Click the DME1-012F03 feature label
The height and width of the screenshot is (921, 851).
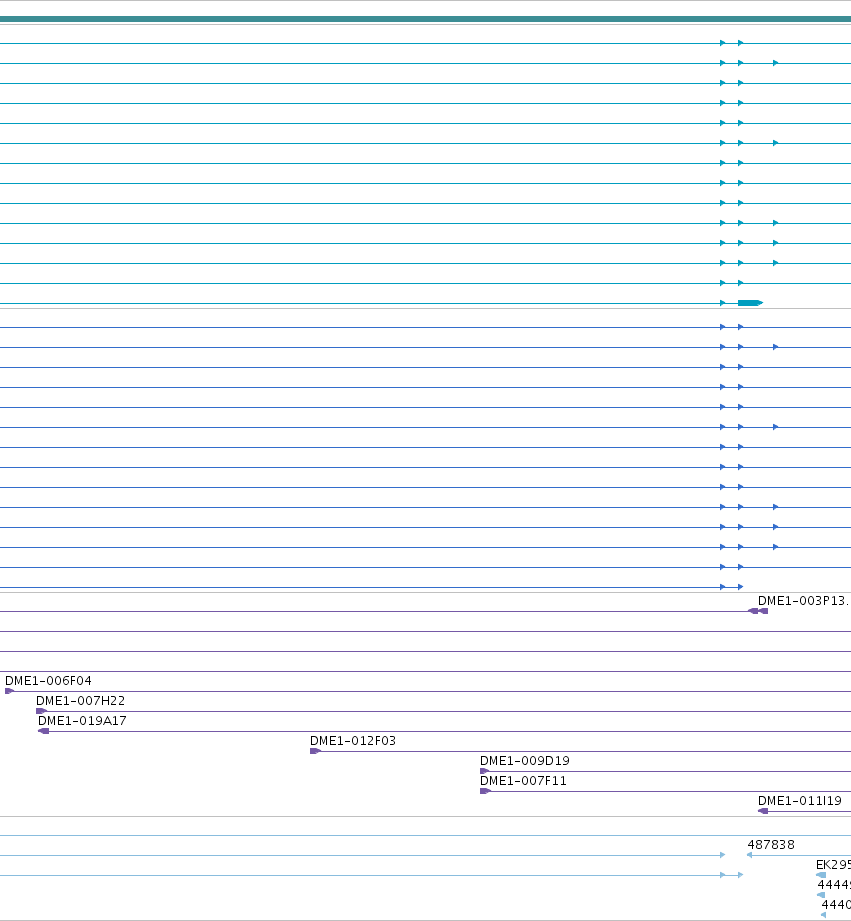[x=353, y=741]
